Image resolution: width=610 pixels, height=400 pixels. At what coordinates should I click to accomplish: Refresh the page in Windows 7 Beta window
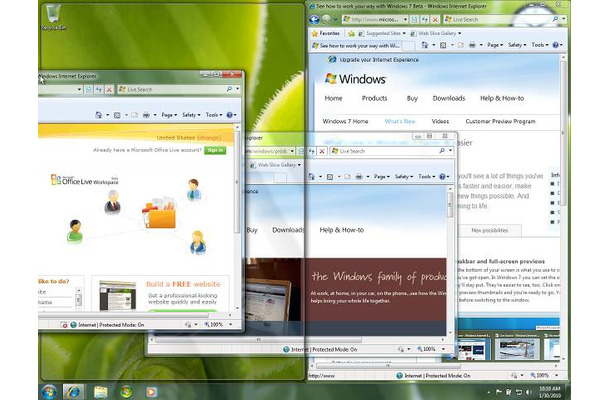[425, 19]
